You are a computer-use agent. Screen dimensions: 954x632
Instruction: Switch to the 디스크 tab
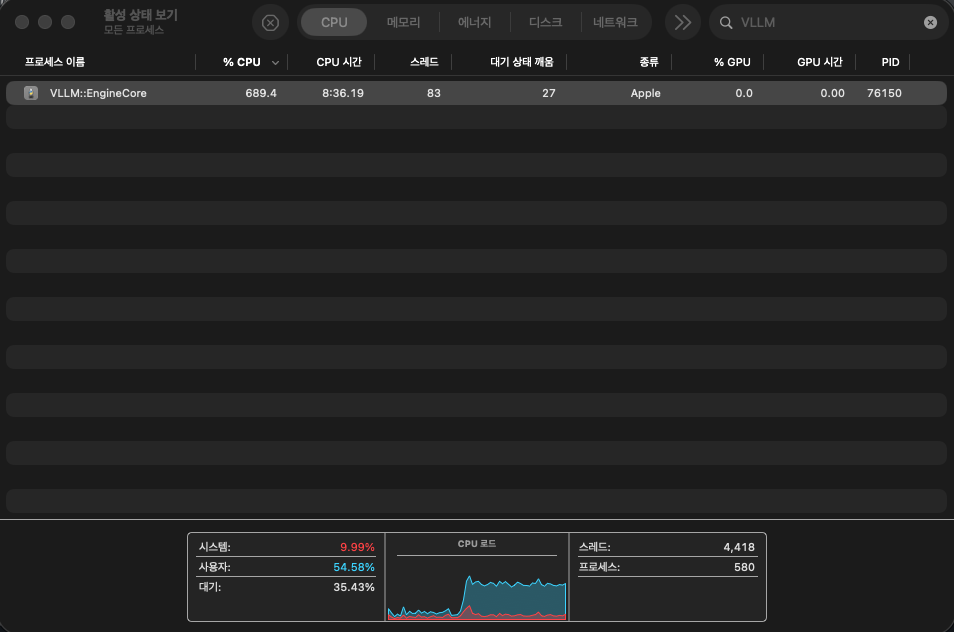click(545, 23)
